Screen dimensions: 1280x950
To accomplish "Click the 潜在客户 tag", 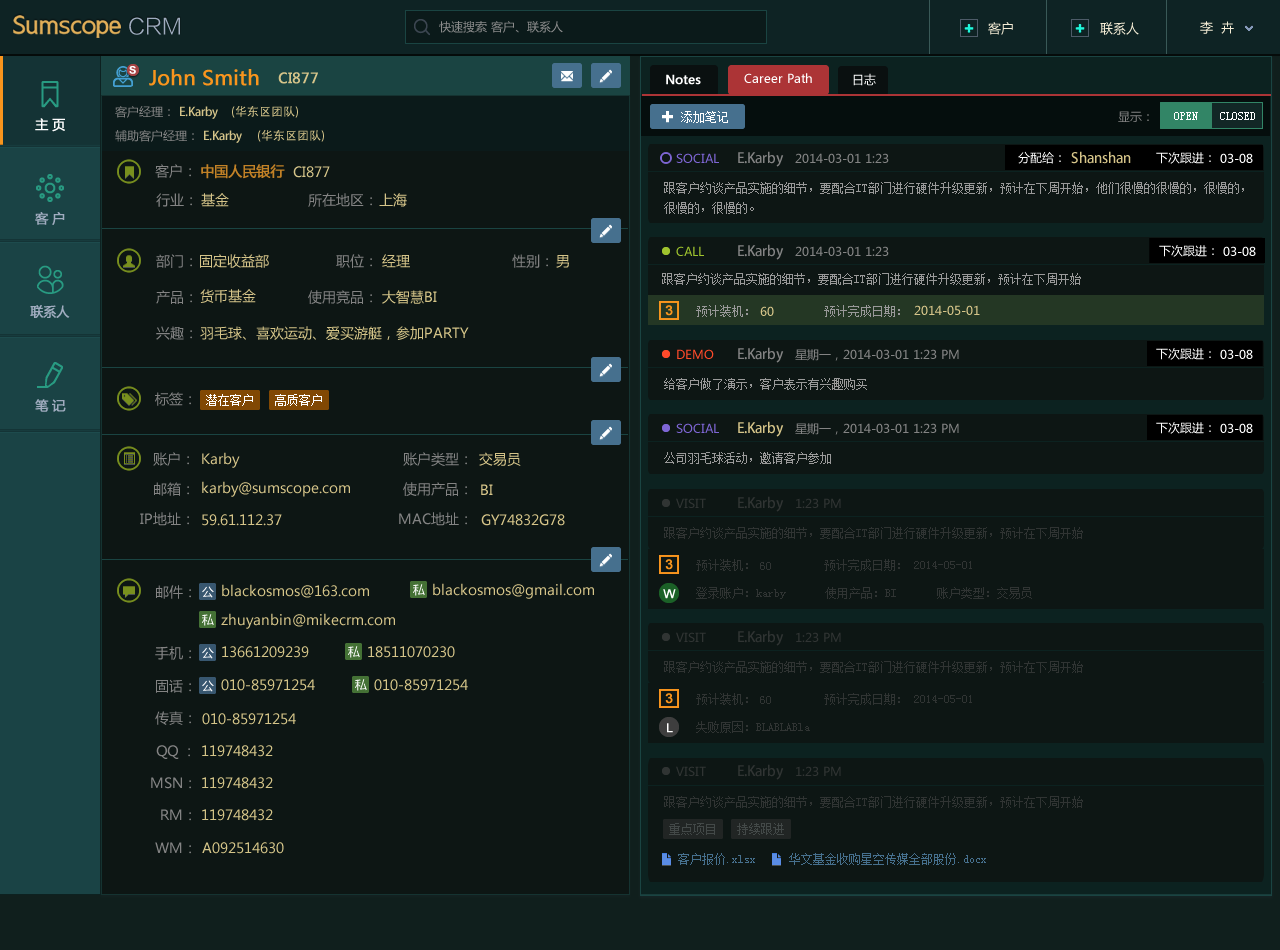I will [230, 400].
